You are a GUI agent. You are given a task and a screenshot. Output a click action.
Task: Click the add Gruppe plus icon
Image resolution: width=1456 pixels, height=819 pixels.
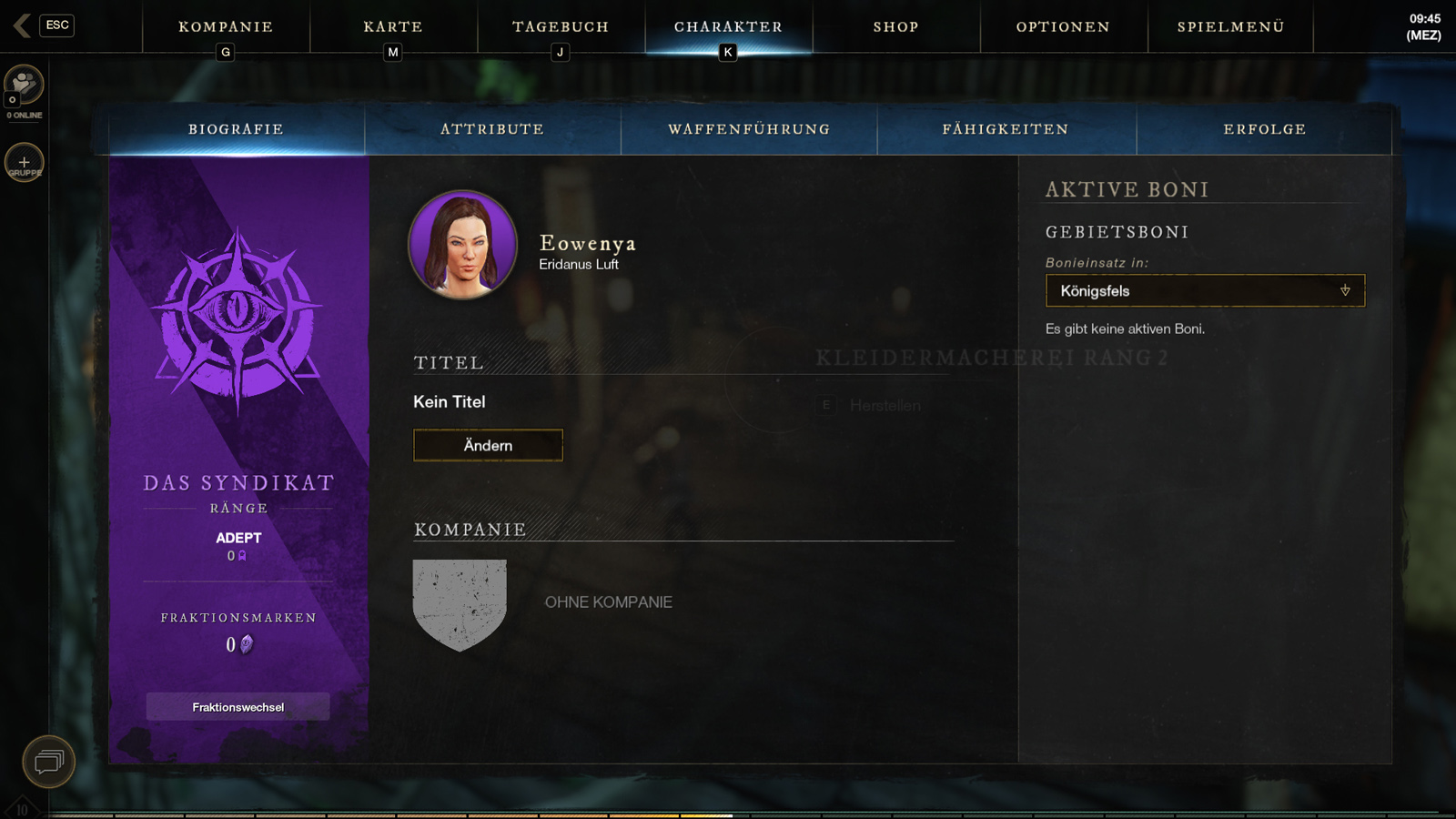25,162
